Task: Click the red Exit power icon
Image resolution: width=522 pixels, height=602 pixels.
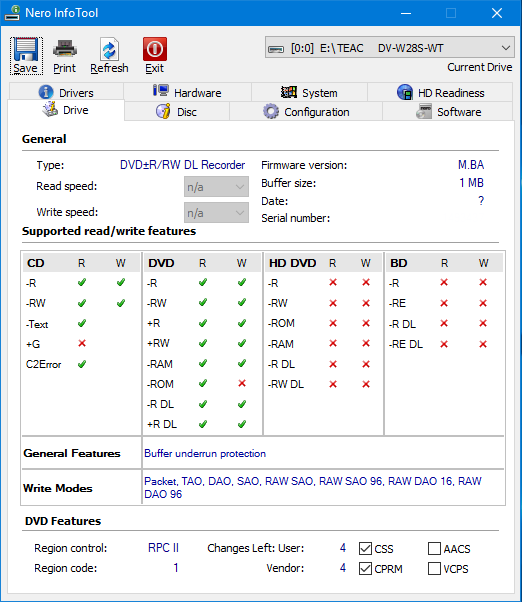Action: click(x=155, y=49)
